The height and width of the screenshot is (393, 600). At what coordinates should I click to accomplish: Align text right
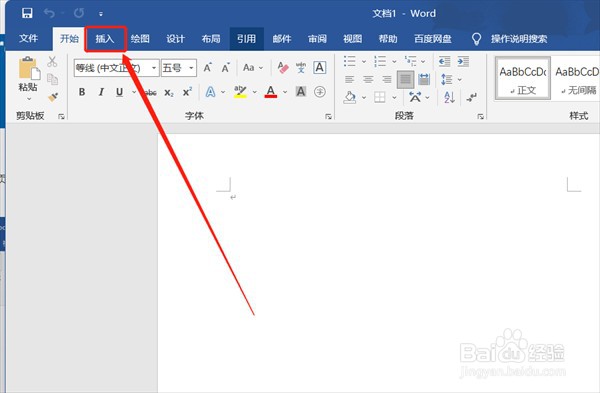pos(386,80)
